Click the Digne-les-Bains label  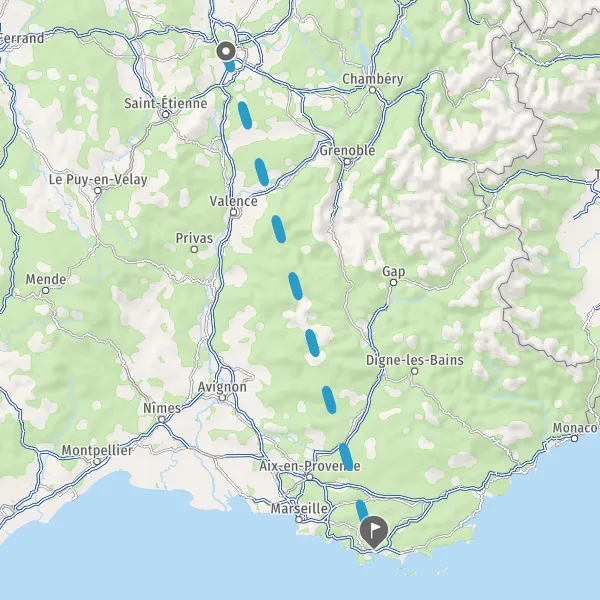click(415, 360)
